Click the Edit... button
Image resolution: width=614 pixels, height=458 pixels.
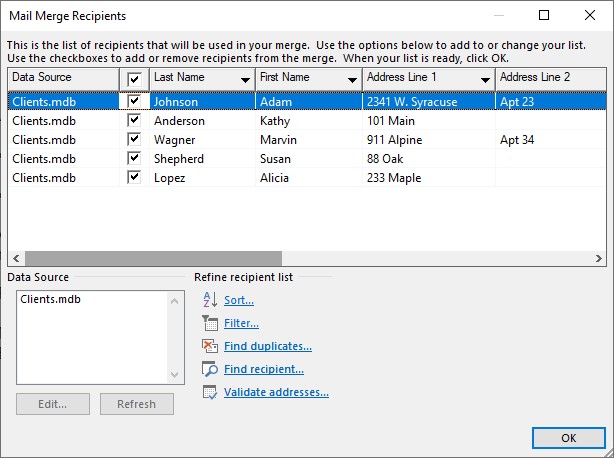(53, 404)
